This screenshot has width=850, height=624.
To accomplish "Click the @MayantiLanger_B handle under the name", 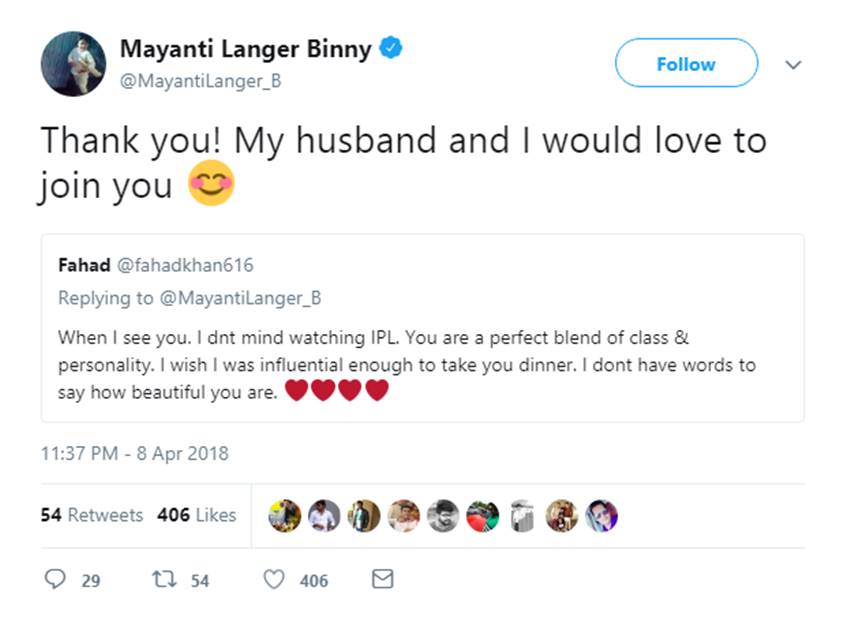I will coord(200,81).
